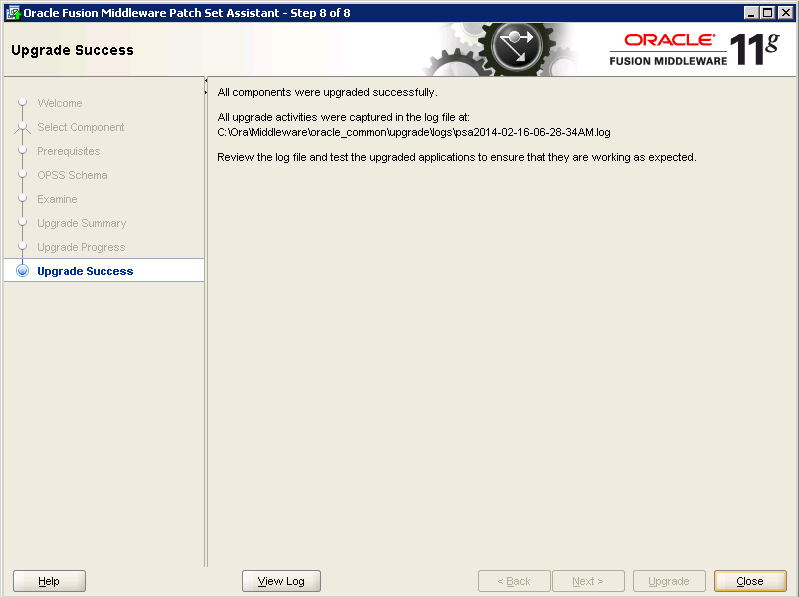Select the Examine step
799x597 pixels.
click(57, 199)
